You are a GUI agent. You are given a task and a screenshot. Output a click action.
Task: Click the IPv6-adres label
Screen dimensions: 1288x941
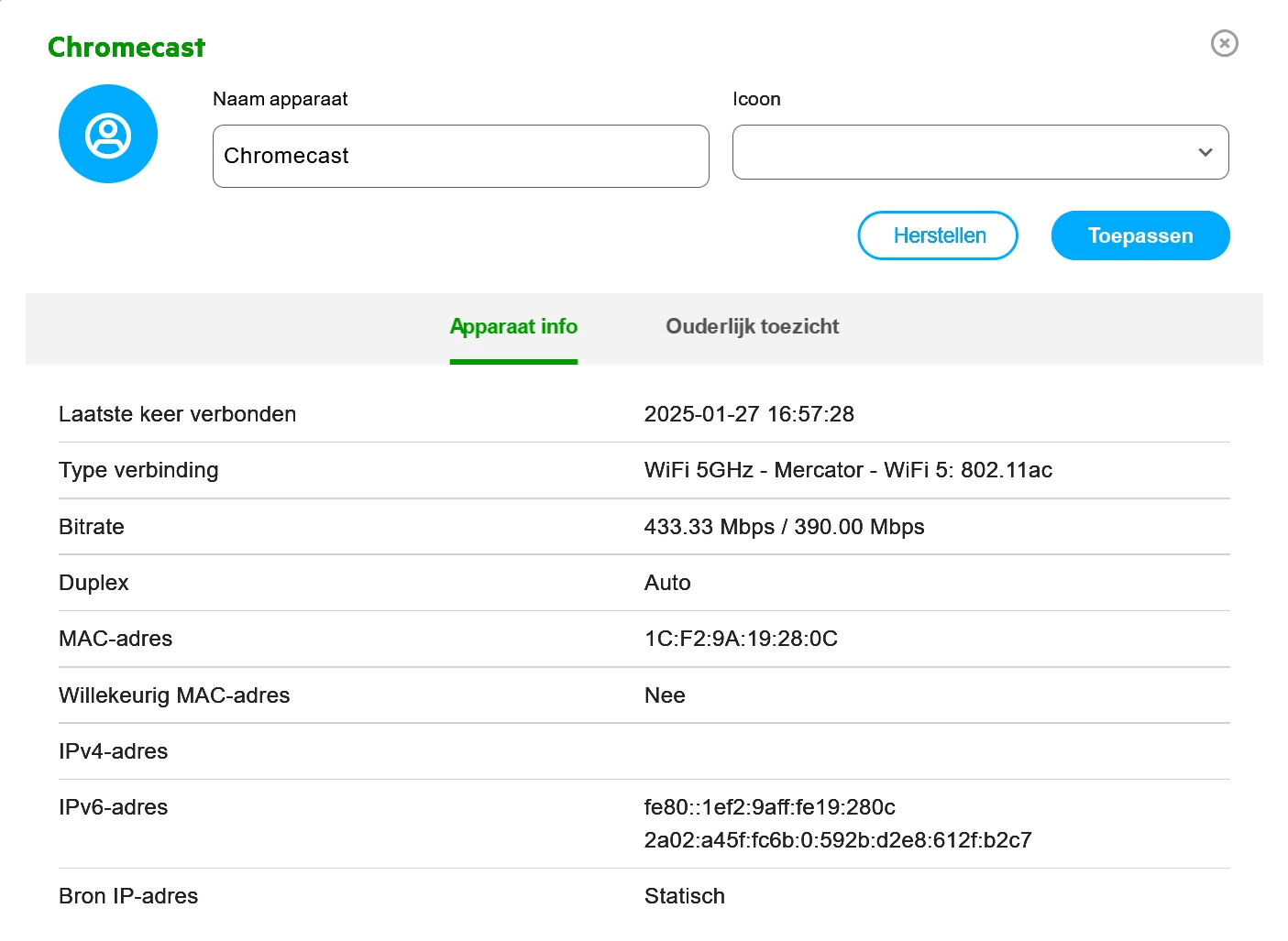click(x=113, y=807)
